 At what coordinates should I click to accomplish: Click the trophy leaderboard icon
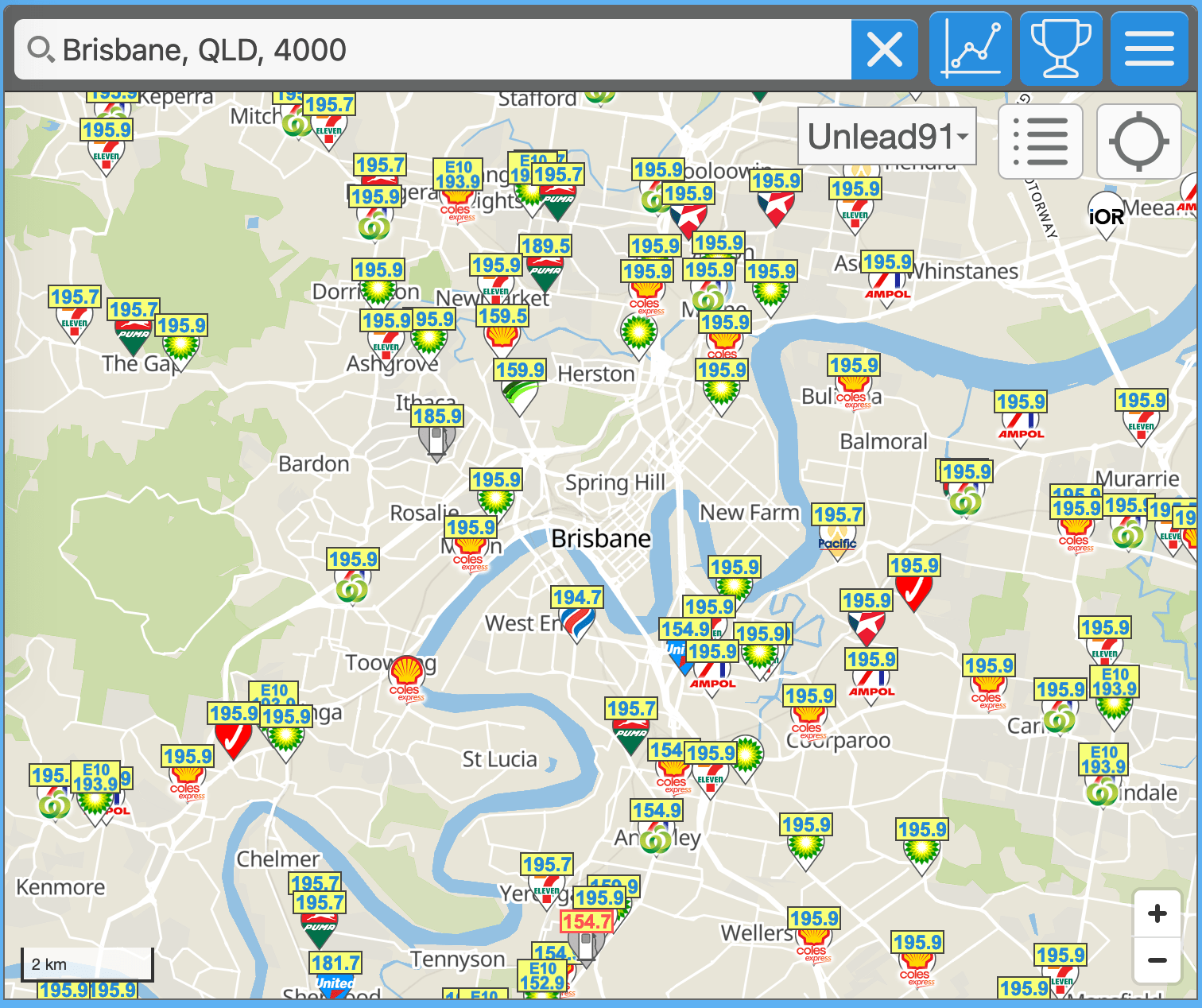tap(1060, 48)
